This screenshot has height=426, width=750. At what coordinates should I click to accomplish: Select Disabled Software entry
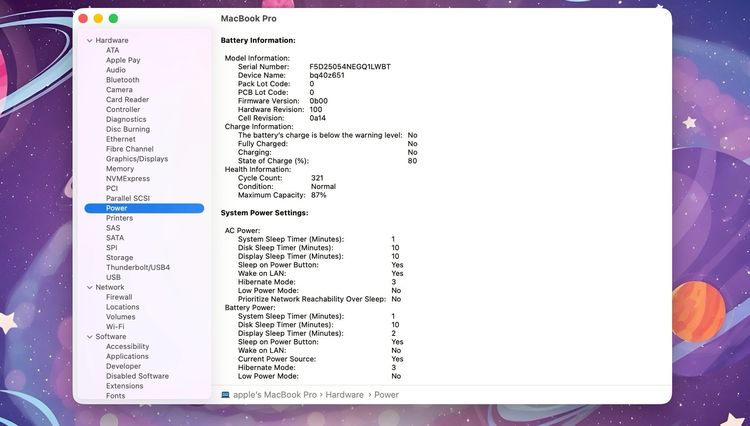tap(137, 376)
